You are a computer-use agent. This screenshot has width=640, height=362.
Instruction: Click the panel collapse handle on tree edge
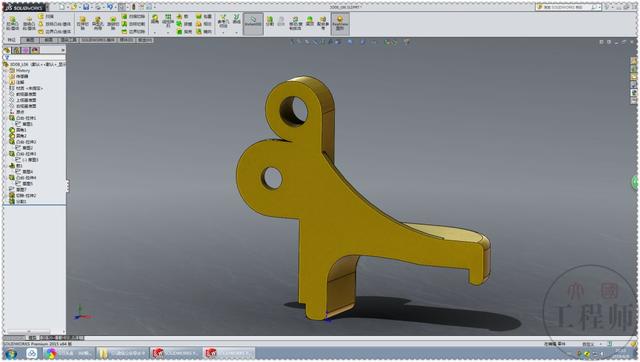click(67, 187)
